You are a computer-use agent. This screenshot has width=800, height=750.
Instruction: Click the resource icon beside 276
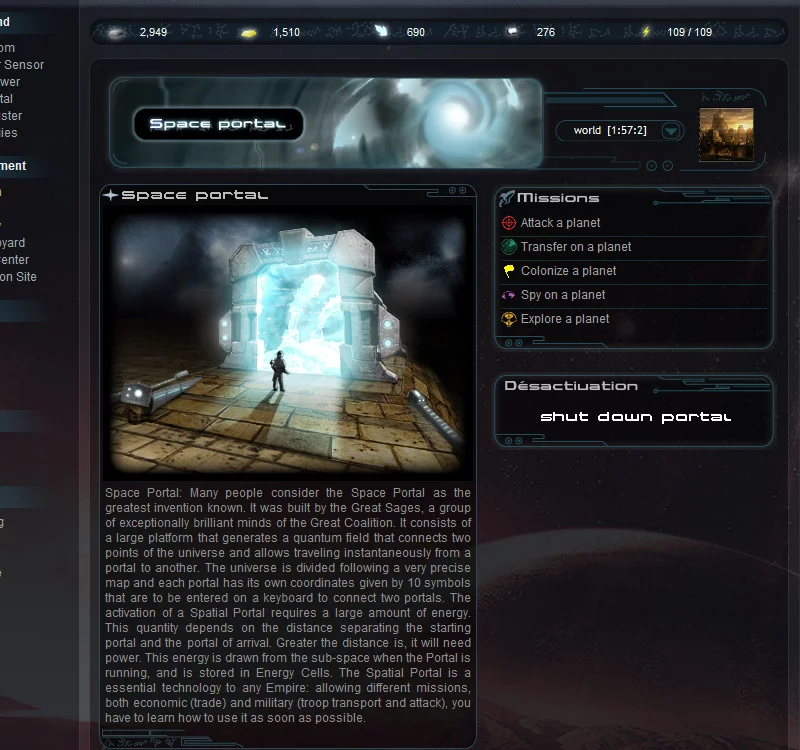[x=512, y=32]
